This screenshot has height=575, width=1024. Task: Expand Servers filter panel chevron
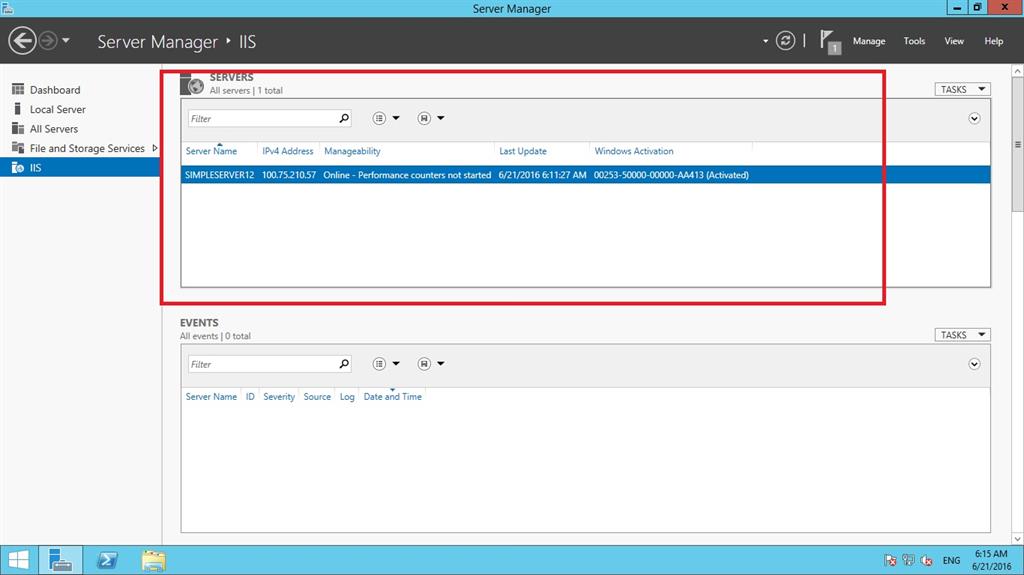(x=974, y=118)
